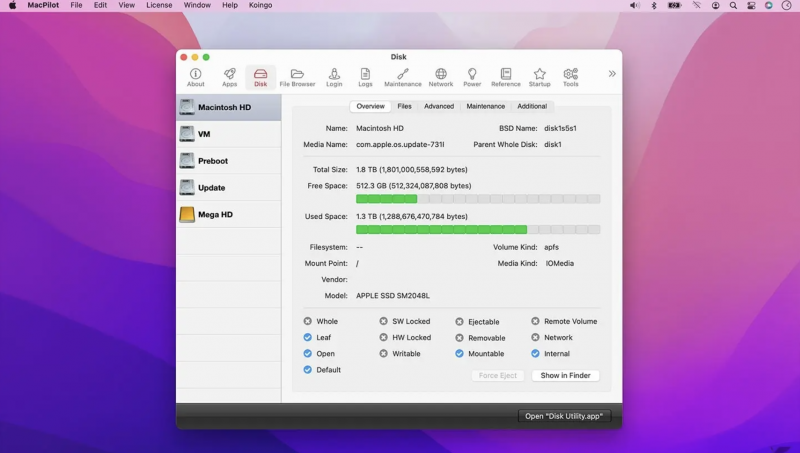Select Macintosh HD in the disk list
The width and height of the screenshot is (800, 453).
point(229,107)
